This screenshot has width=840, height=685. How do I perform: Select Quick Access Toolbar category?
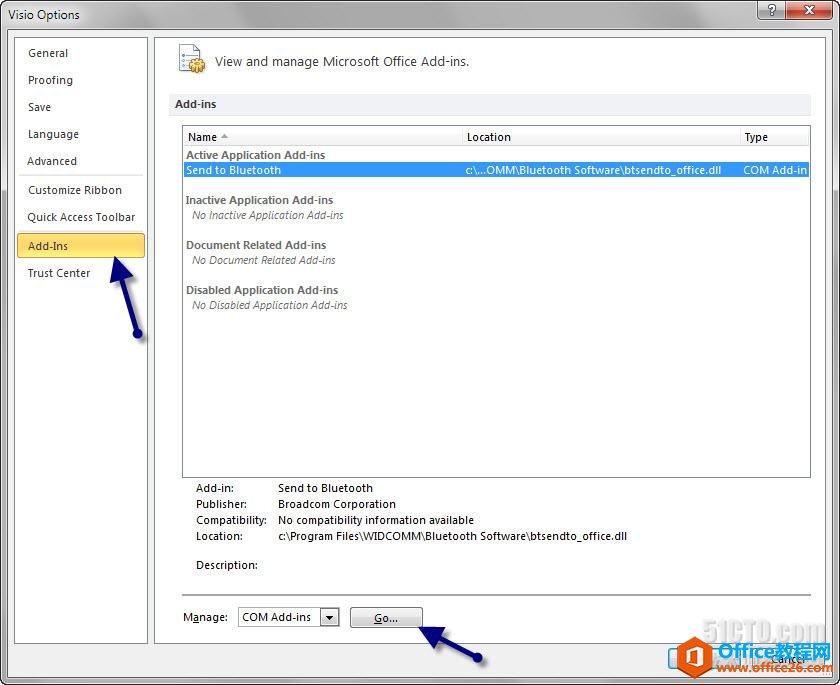tap(81, 217)
